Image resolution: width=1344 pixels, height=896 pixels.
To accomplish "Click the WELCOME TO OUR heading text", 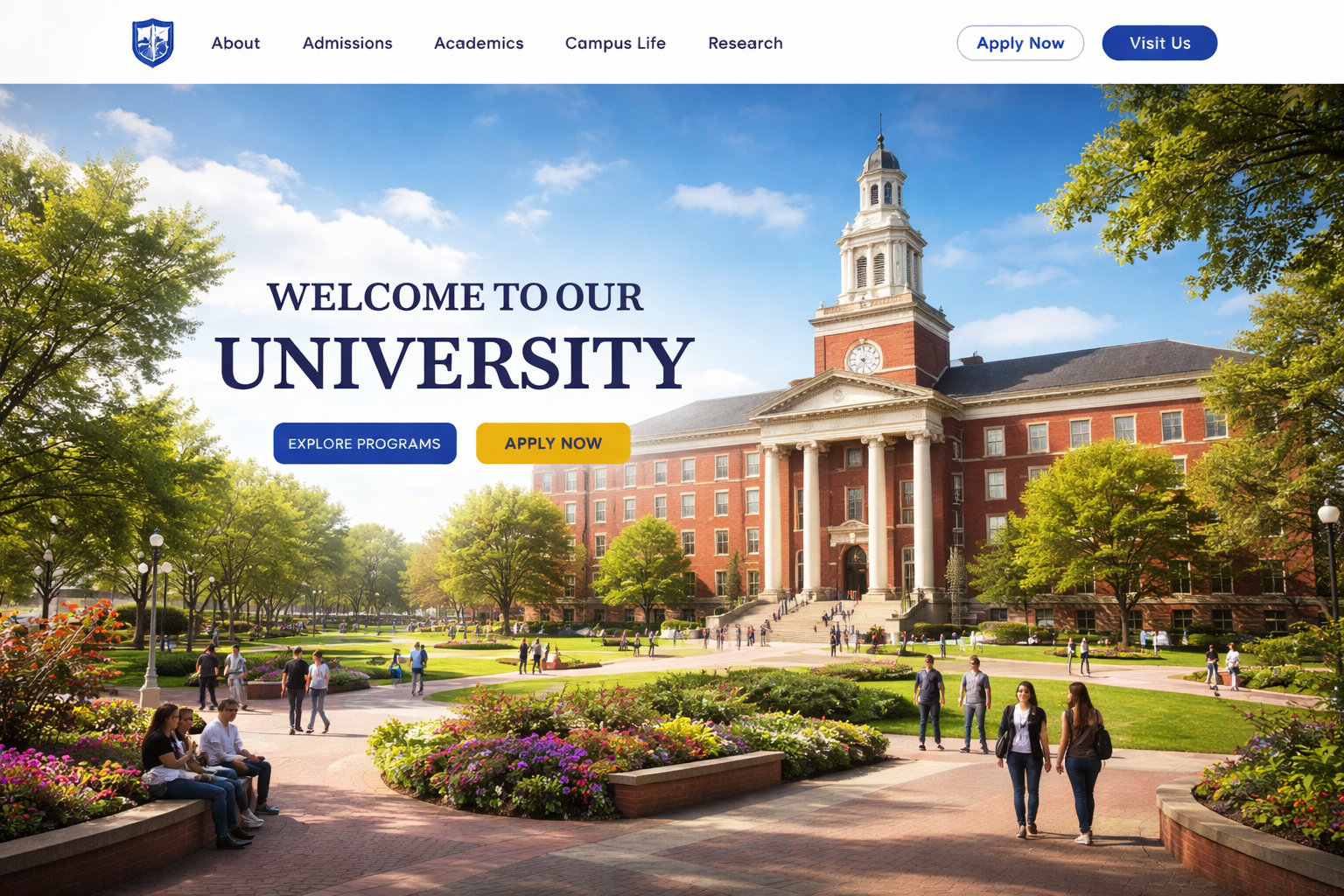I will 455,297.
